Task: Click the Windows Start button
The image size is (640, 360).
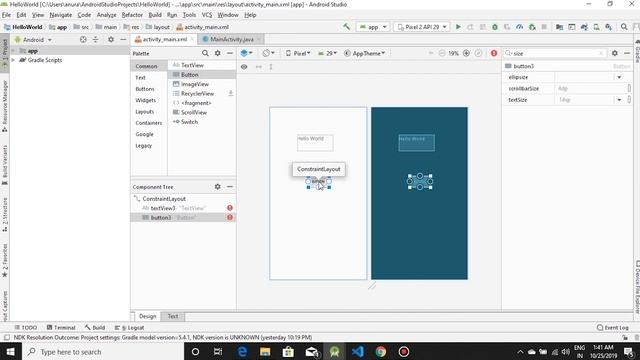Action: 10,351
